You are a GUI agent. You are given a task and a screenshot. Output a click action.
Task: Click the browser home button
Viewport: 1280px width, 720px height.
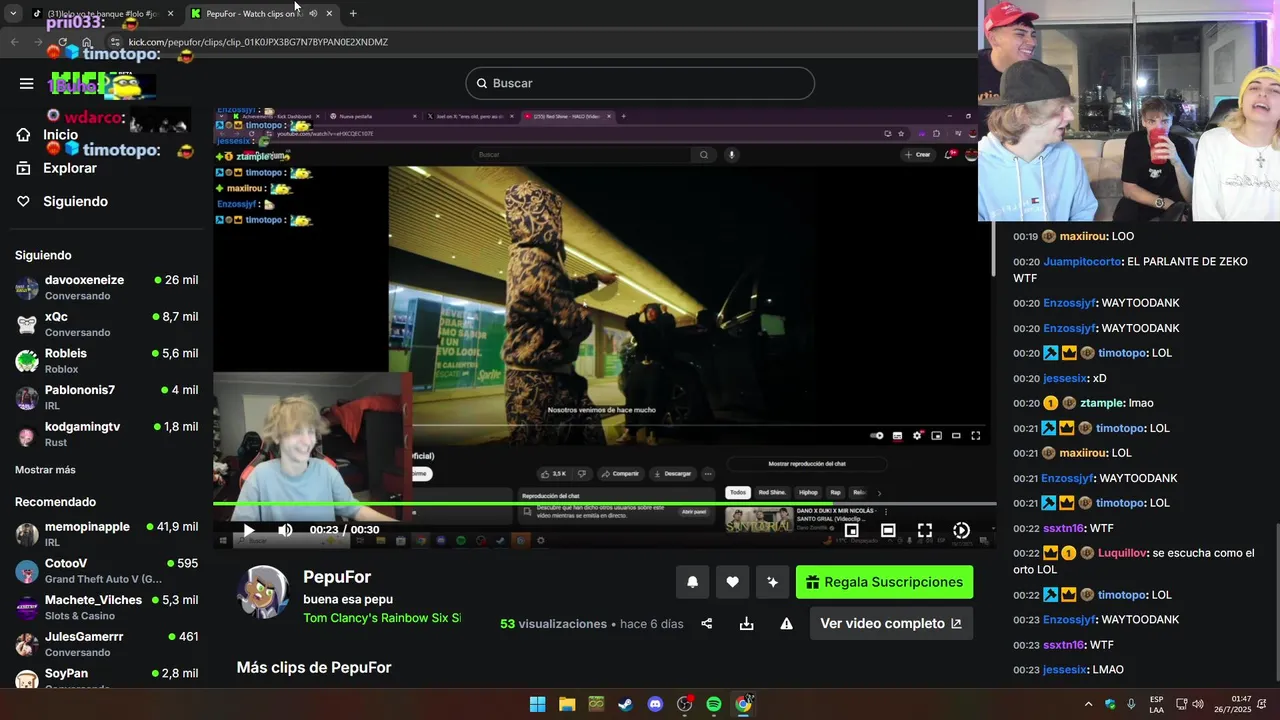(x=87, y=42)
